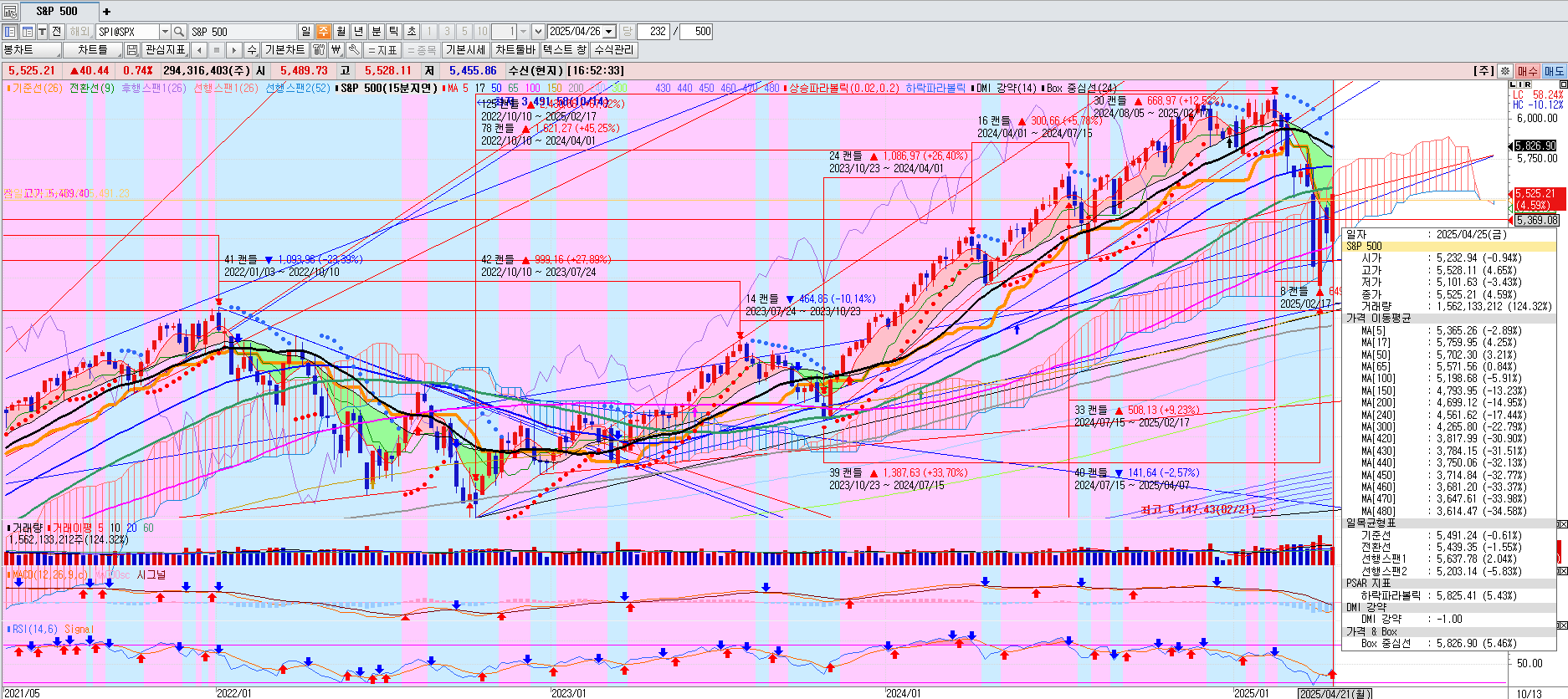1568x699 pixels.
Task: Select monthly 월 period
Action: coord(341,31)
